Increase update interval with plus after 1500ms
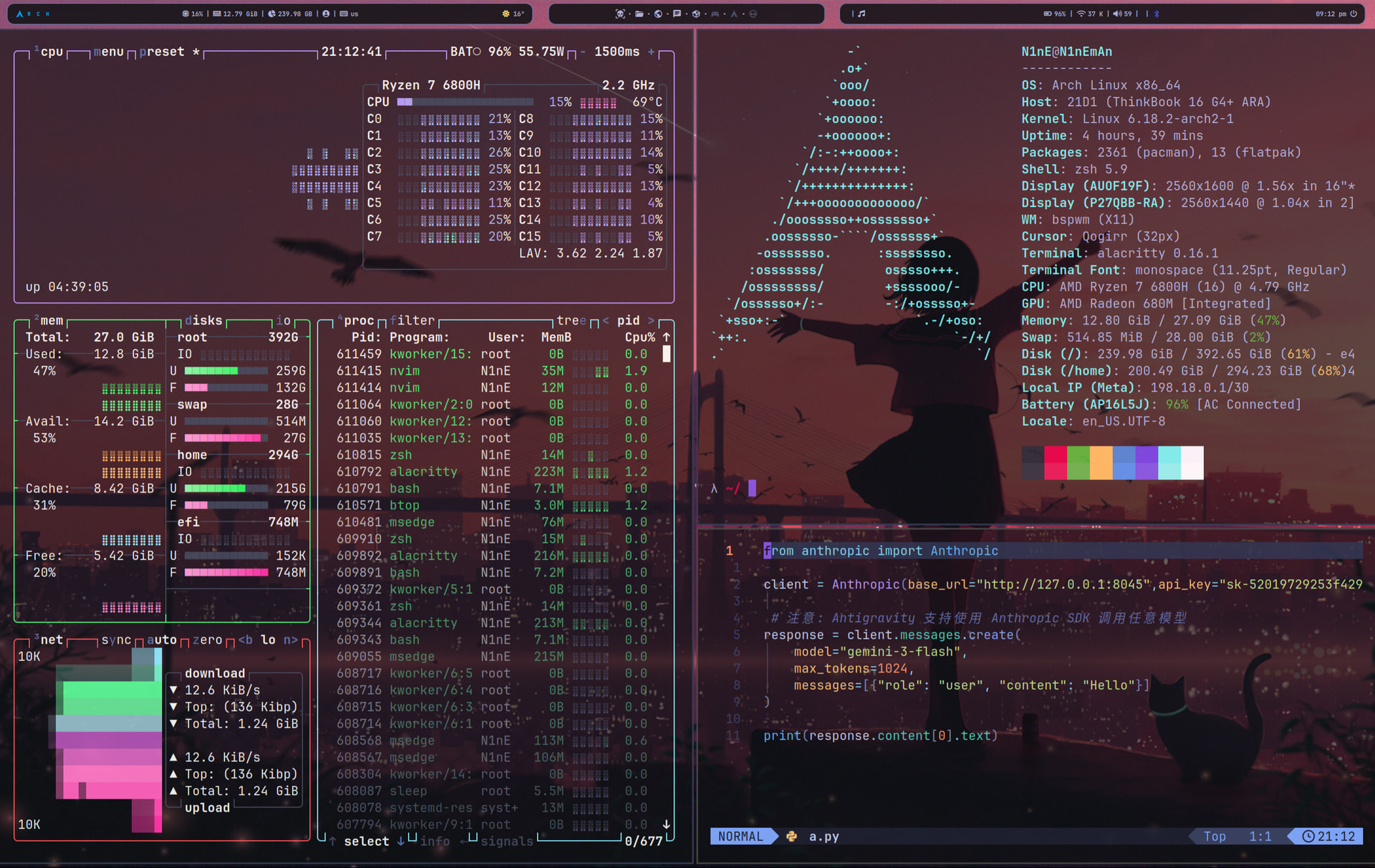The width and height of the screenshot is (1375, 868). (x=651, y=52)
